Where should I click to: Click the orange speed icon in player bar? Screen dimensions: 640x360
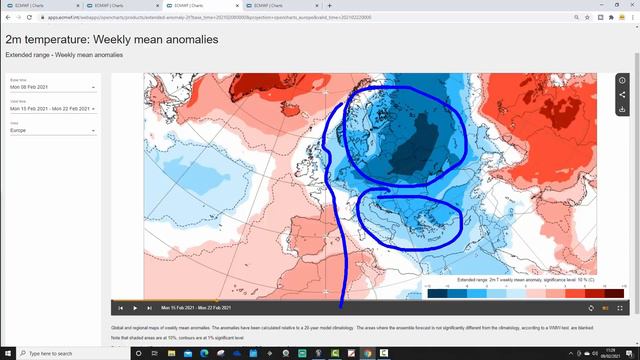pyautogui.click(x=605, y=308)
